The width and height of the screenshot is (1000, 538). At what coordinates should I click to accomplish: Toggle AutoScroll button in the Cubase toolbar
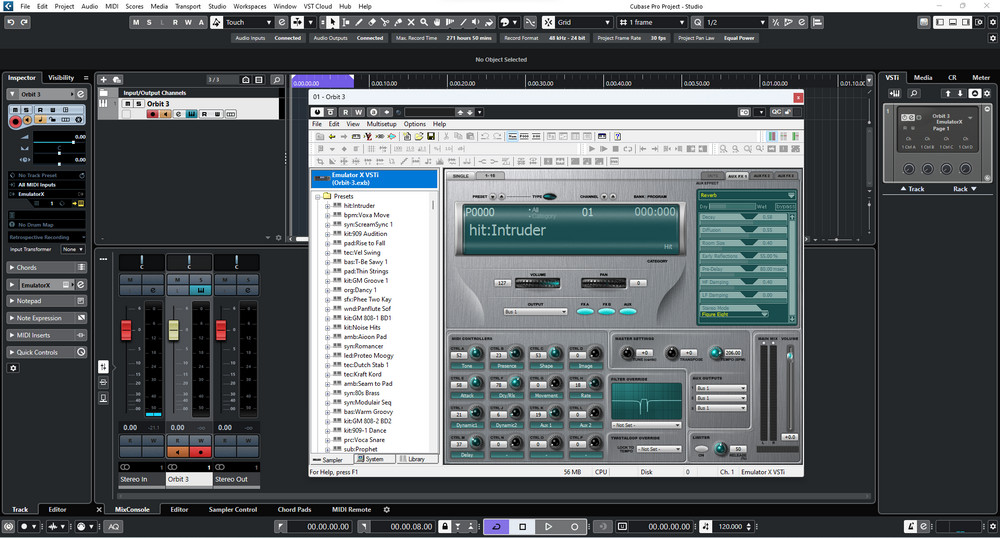[298, 22]
